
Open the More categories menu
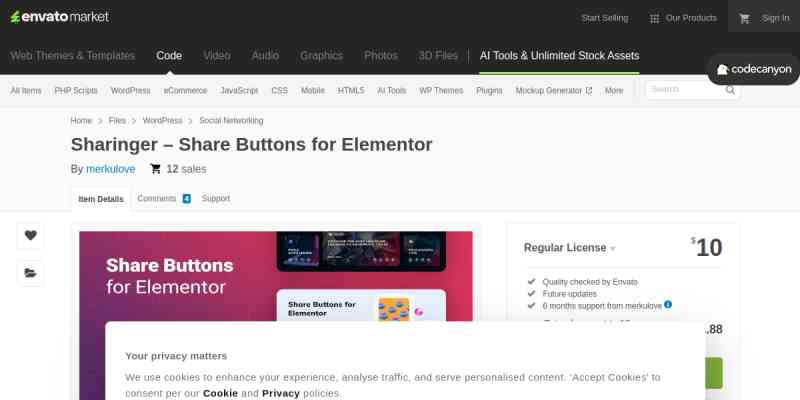point(614,90)
